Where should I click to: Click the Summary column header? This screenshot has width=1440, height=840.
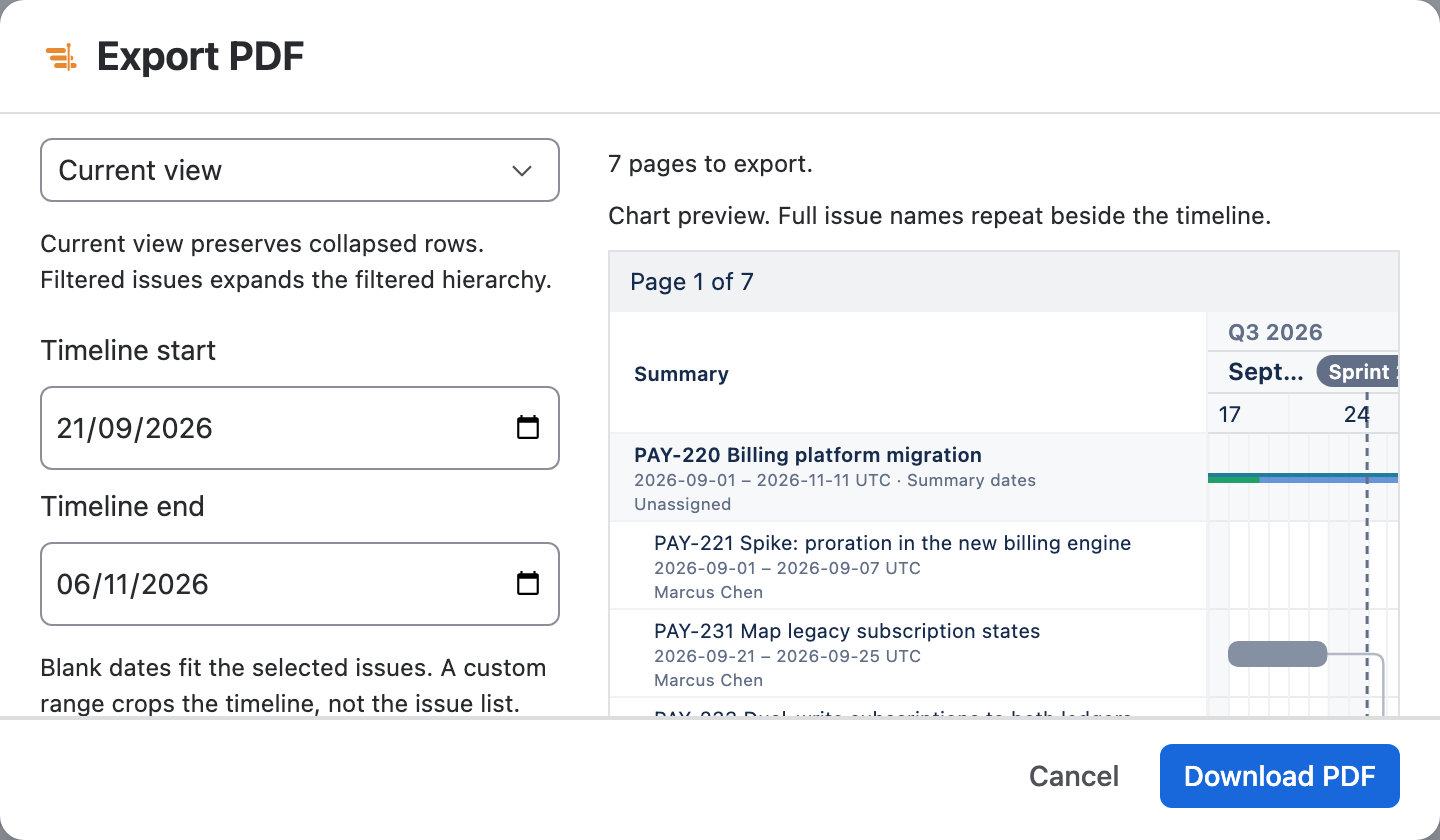point(681,374)
